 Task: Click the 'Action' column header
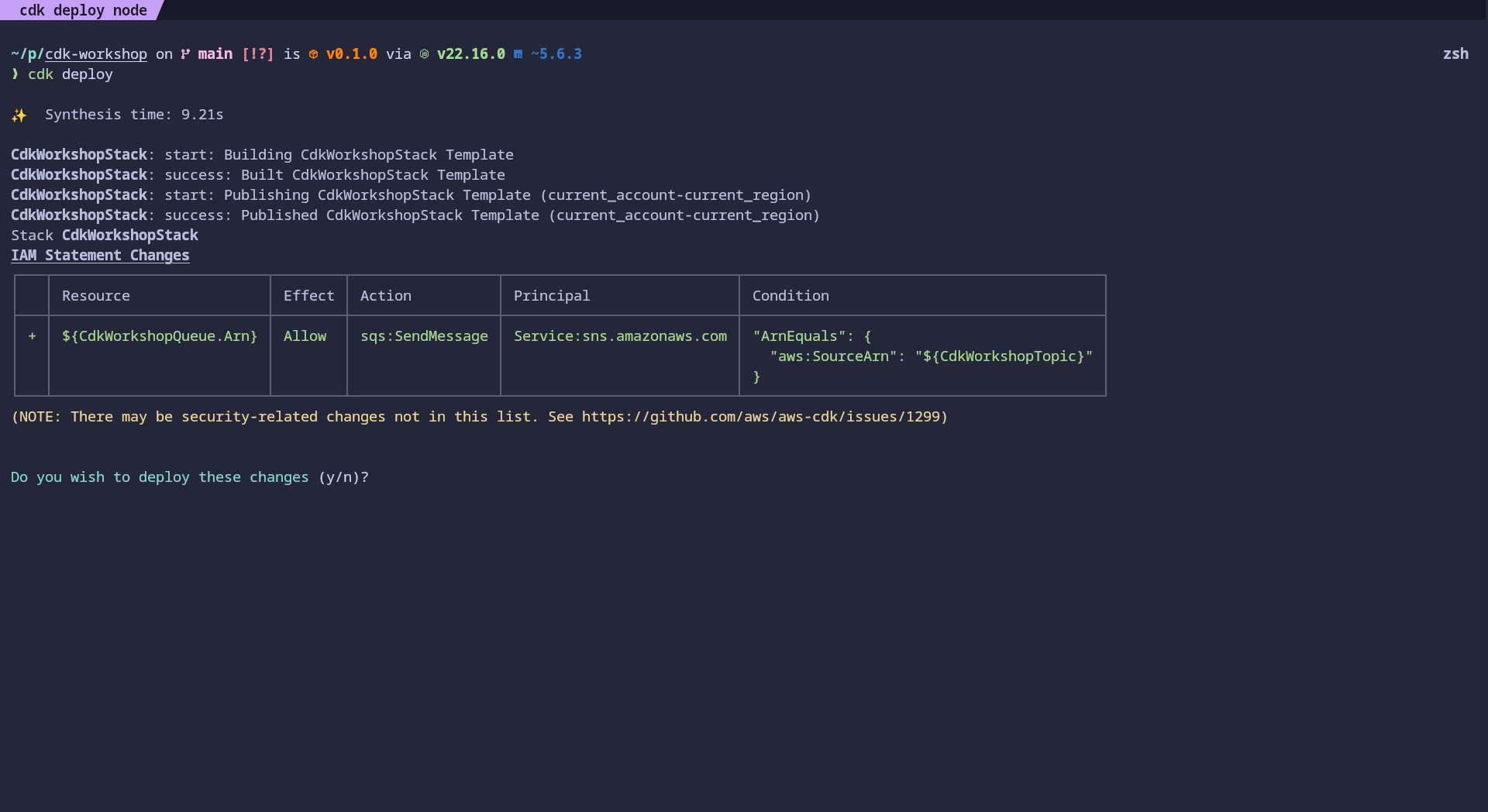click(x=385, y=296)
